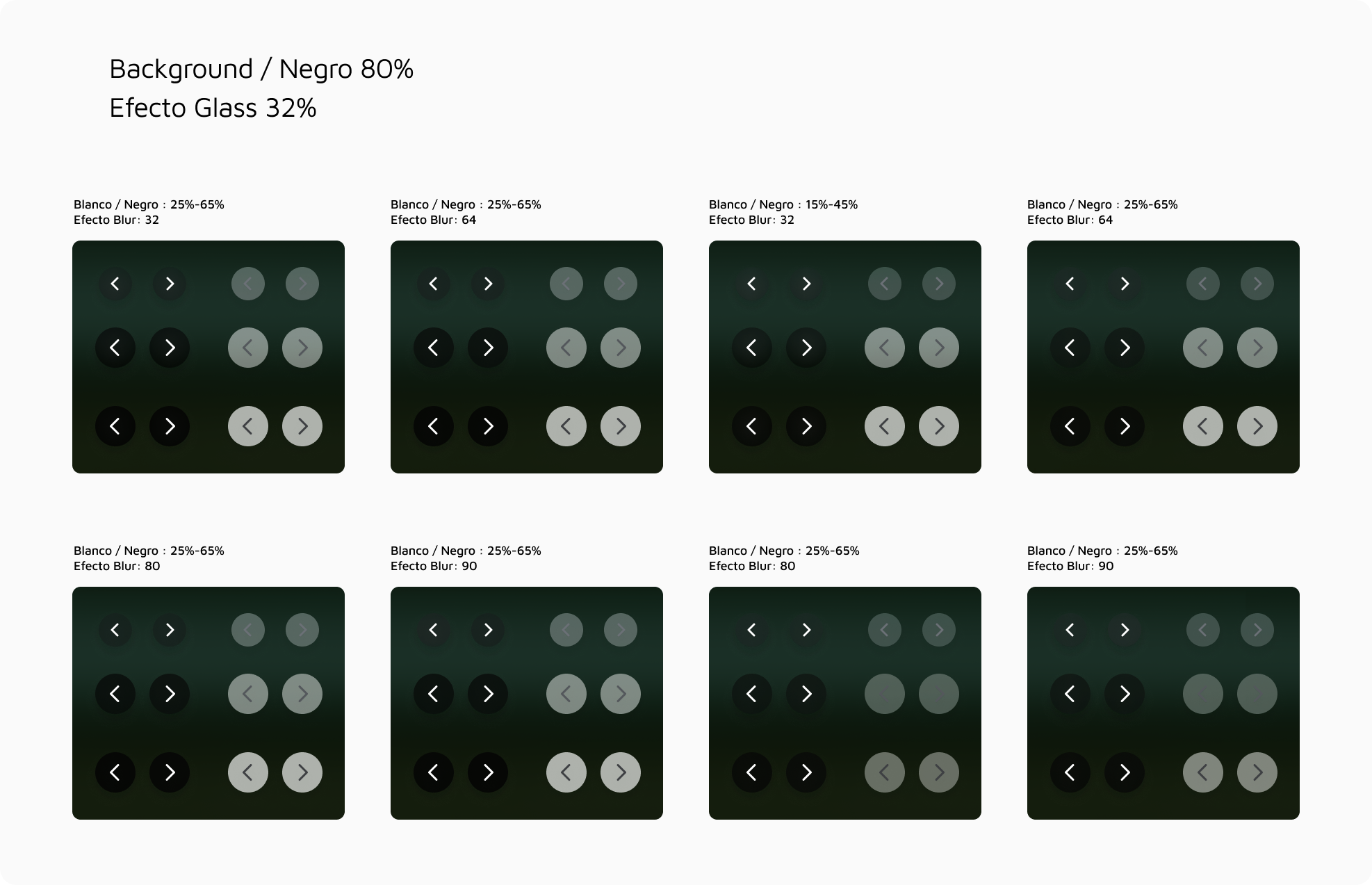The image size is (1372, 885).
Task: Click the middle-row dark right arrow in the second top-row panel
Action: point(488,348)
